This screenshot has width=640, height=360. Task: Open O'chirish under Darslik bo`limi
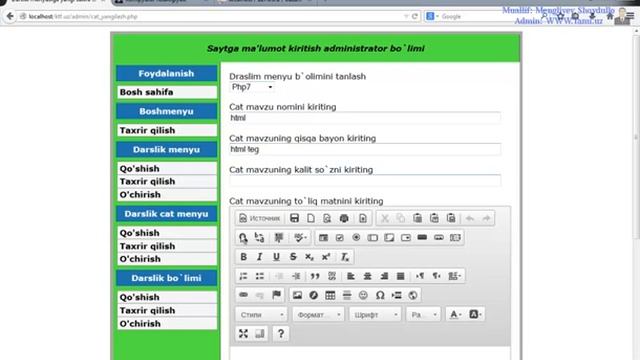[x=167, y=324]
